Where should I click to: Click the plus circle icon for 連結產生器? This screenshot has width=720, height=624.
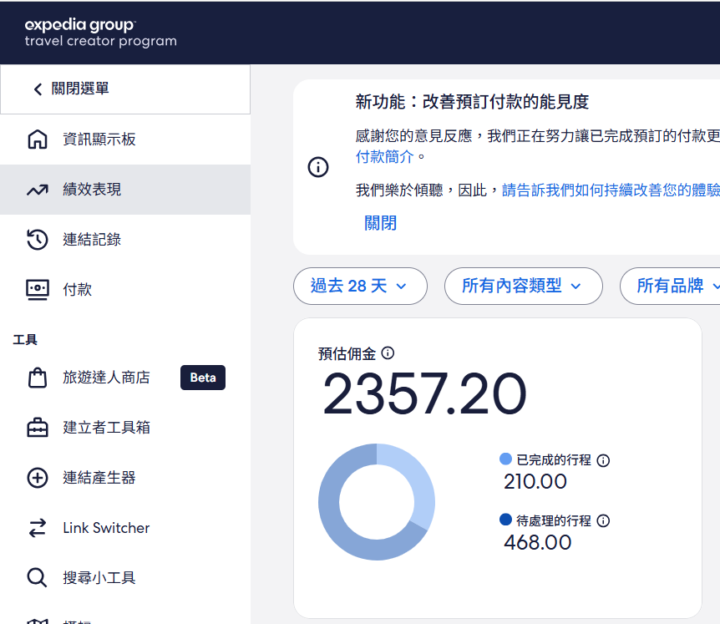37,478
